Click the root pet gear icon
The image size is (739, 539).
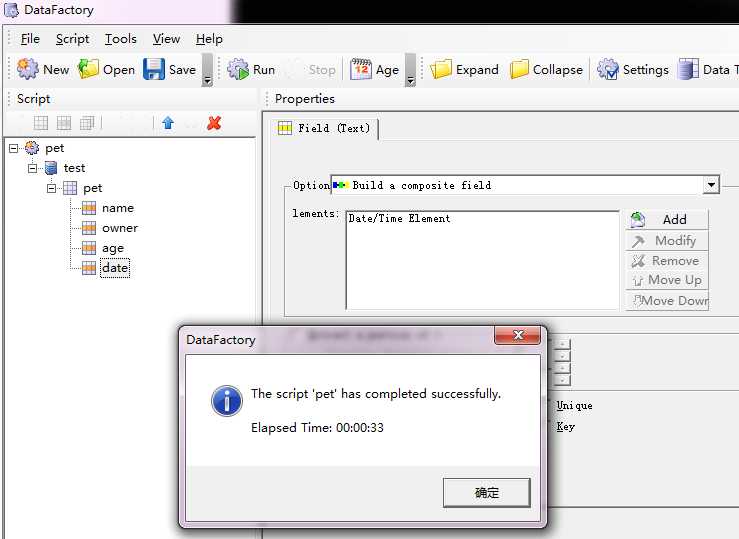[32, 148]
